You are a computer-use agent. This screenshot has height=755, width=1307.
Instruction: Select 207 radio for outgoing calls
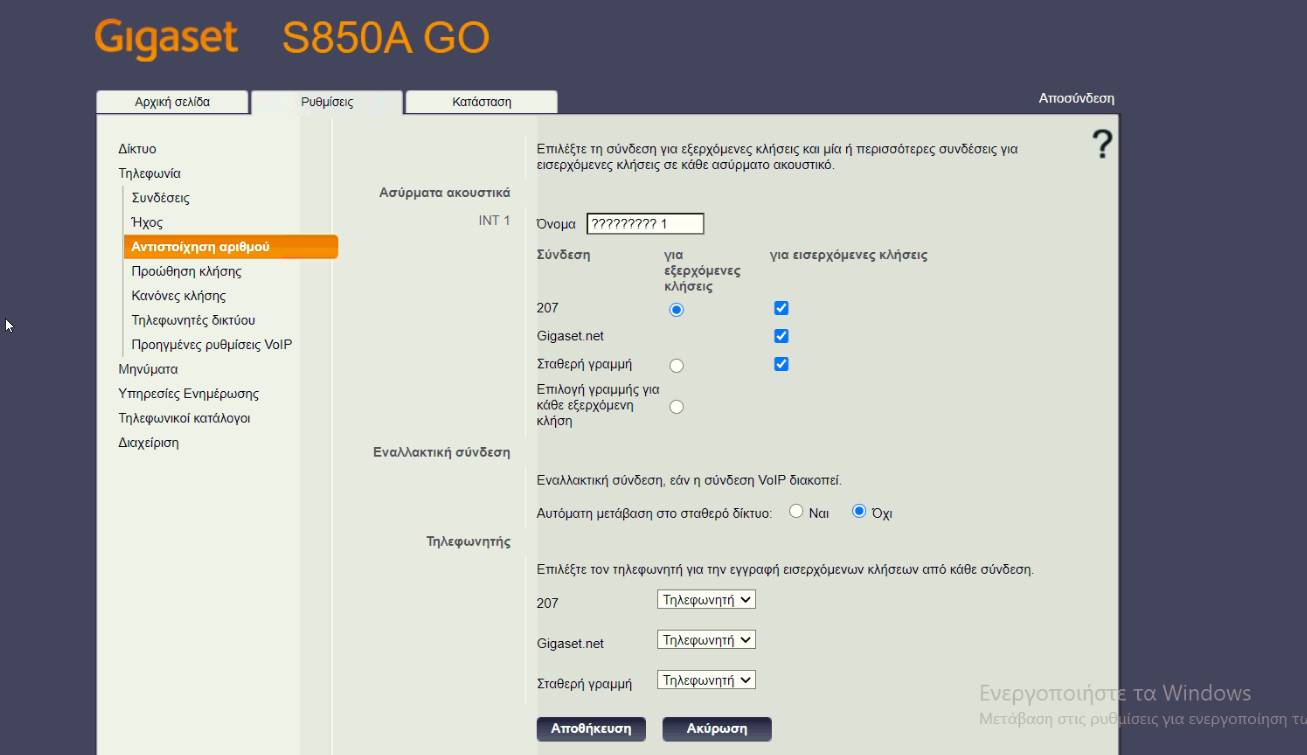point(676,310)
